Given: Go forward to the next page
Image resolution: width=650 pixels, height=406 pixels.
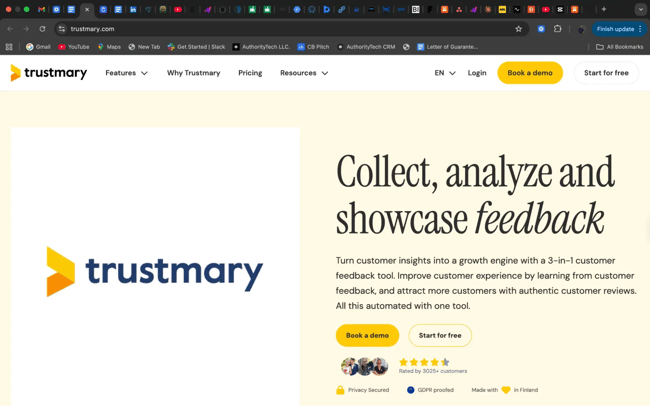Looking at the screenshot, I should [x=26, y=29].
